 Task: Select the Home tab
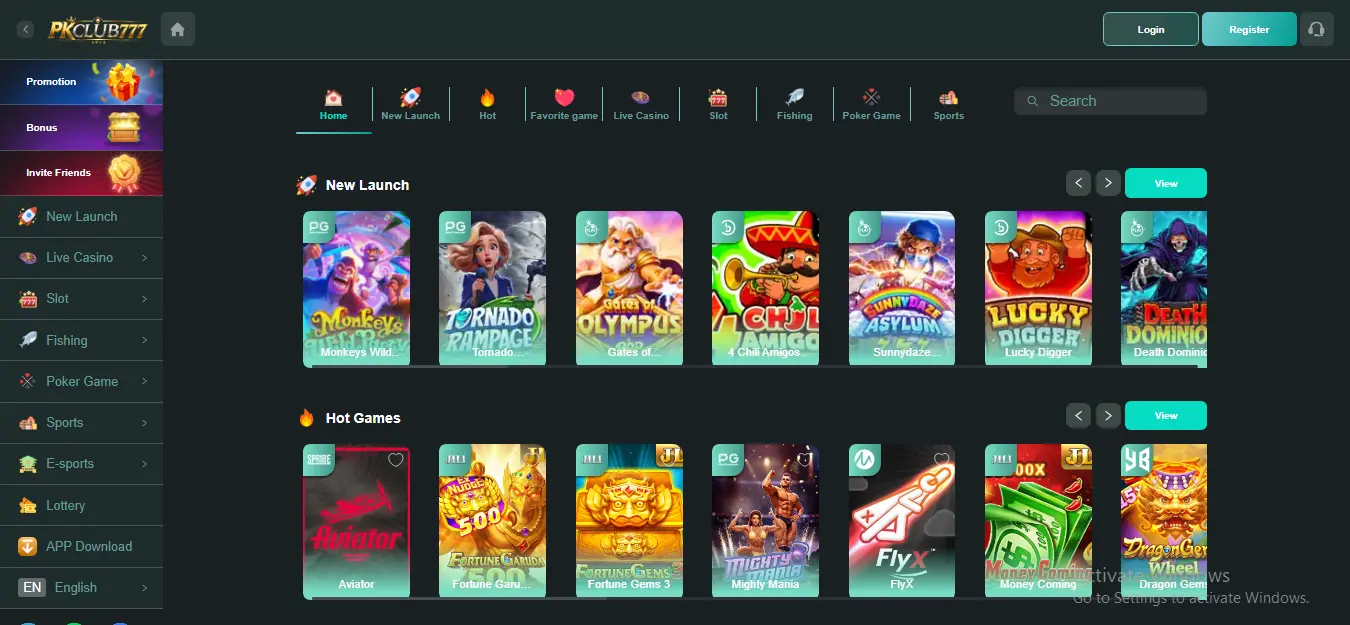[x=333, y=105]
